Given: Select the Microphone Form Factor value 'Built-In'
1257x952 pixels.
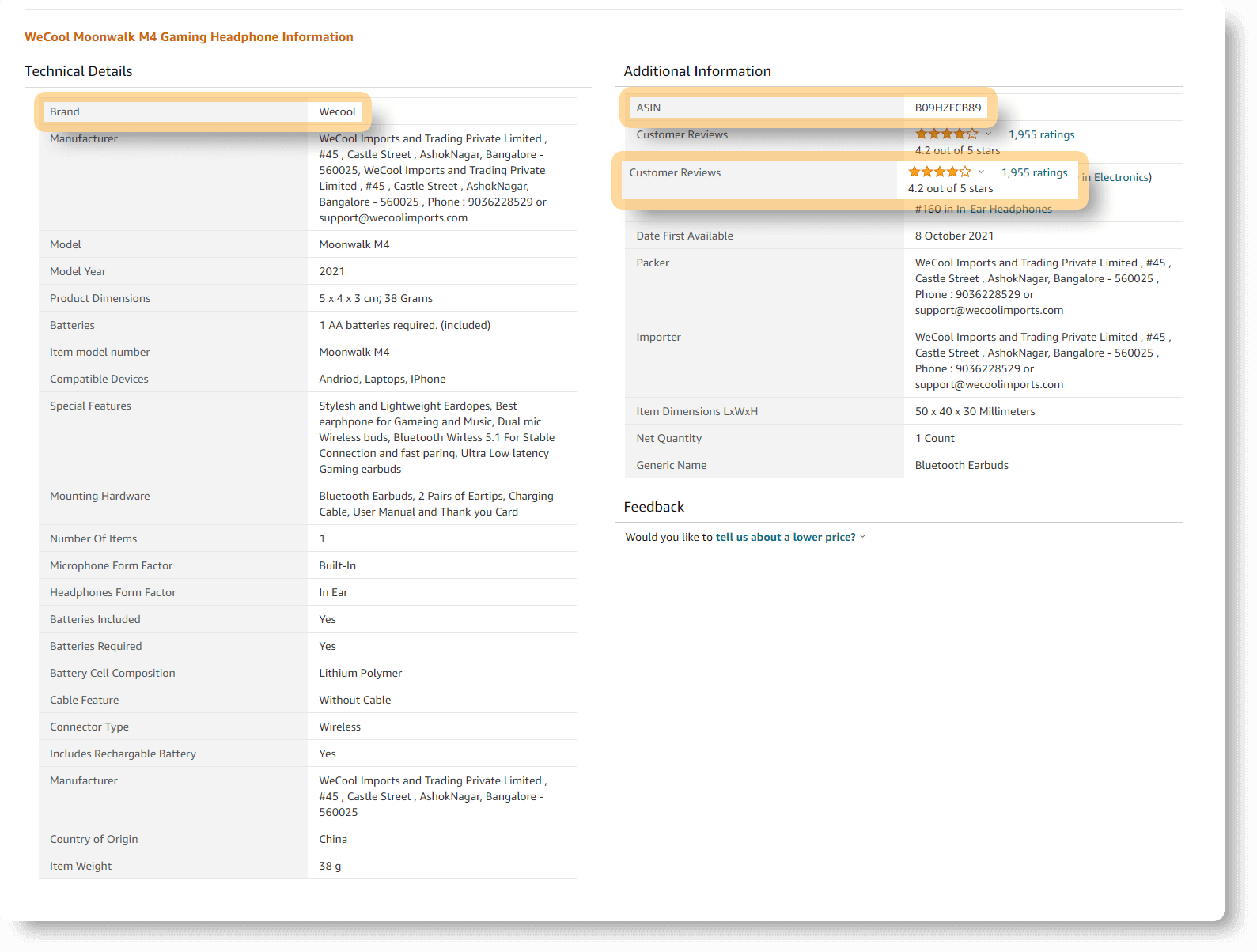Looking at the screenshot, I should tap(337, 565).
